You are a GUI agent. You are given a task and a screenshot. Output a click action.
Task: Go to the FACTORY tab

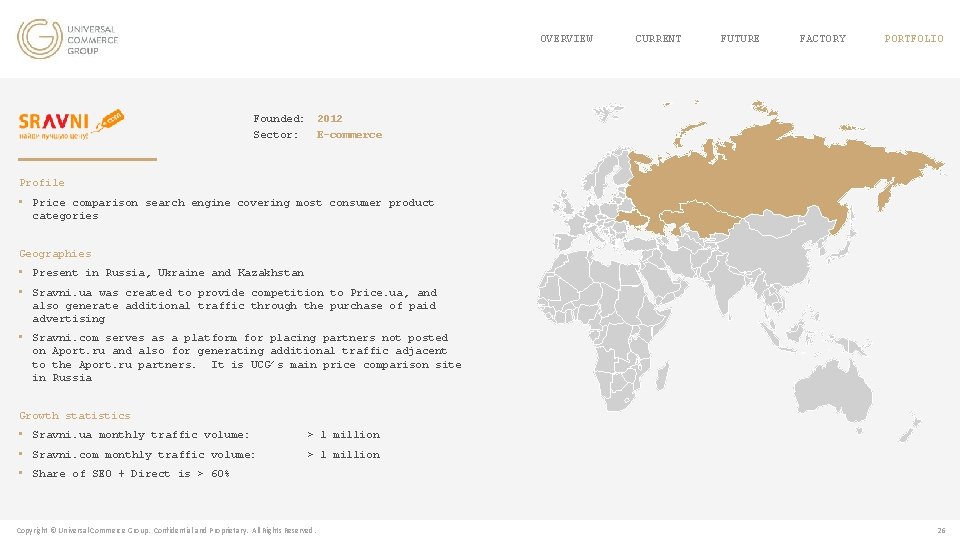pos(822,39)
